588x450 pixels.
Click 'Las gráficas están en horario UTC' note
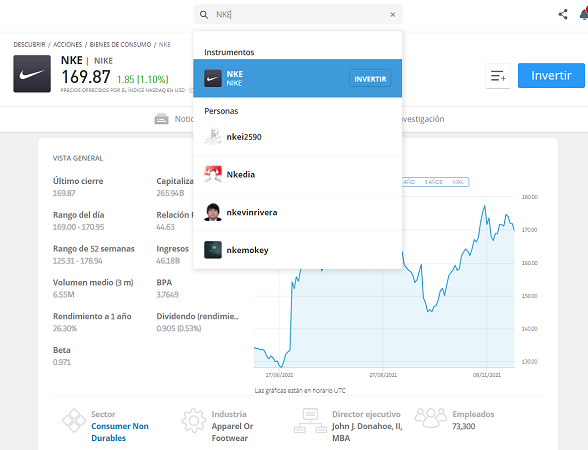click(300, 390)
